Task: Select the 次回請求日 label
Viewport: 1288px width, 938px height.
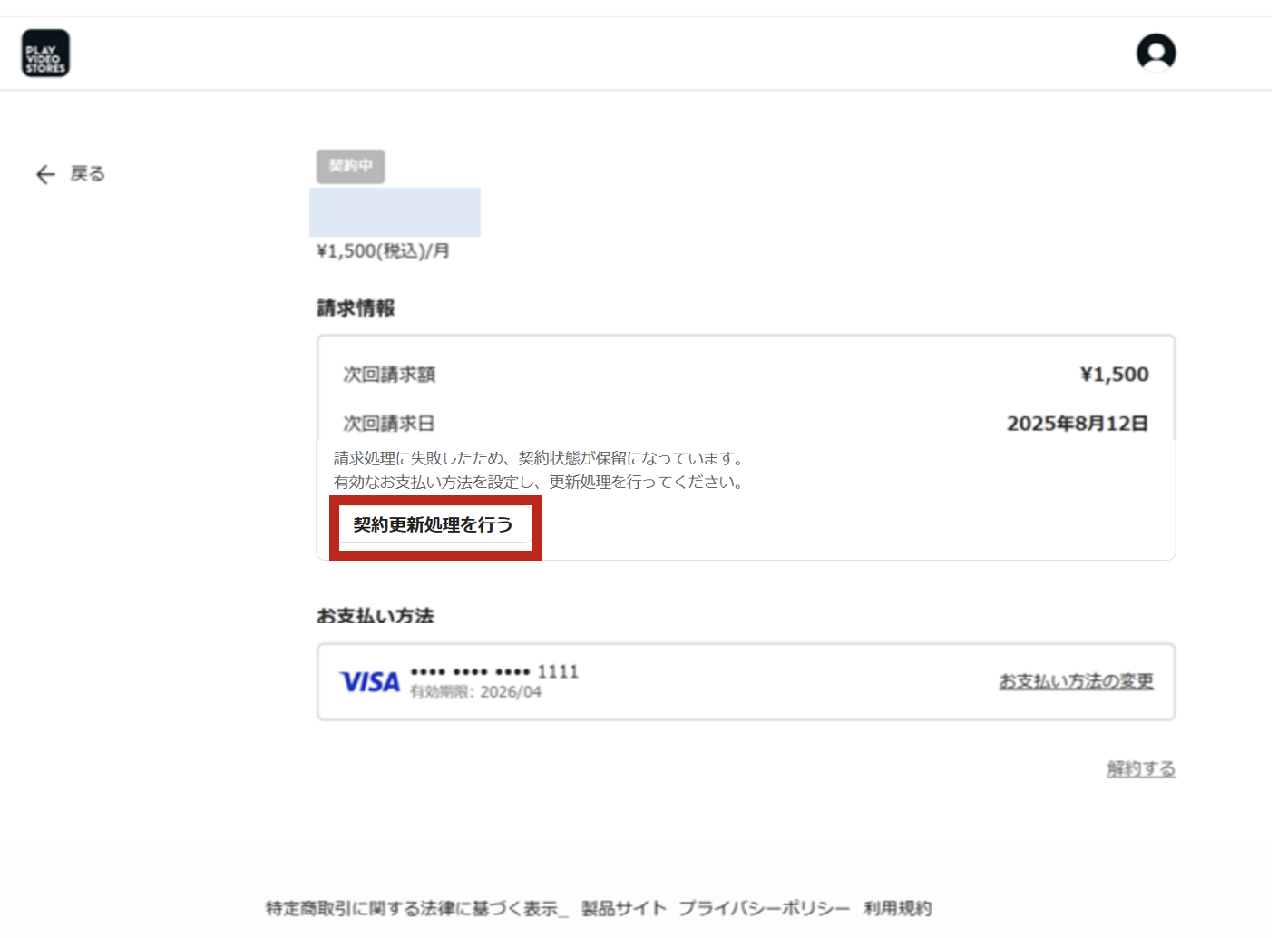Action: (389, 424)
